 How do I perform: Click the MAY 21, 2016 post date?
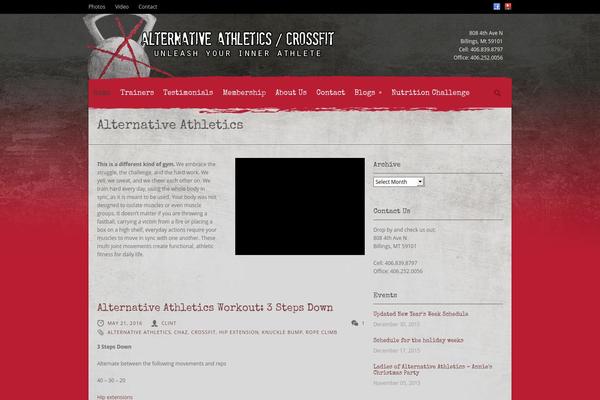tap(125, 323)
